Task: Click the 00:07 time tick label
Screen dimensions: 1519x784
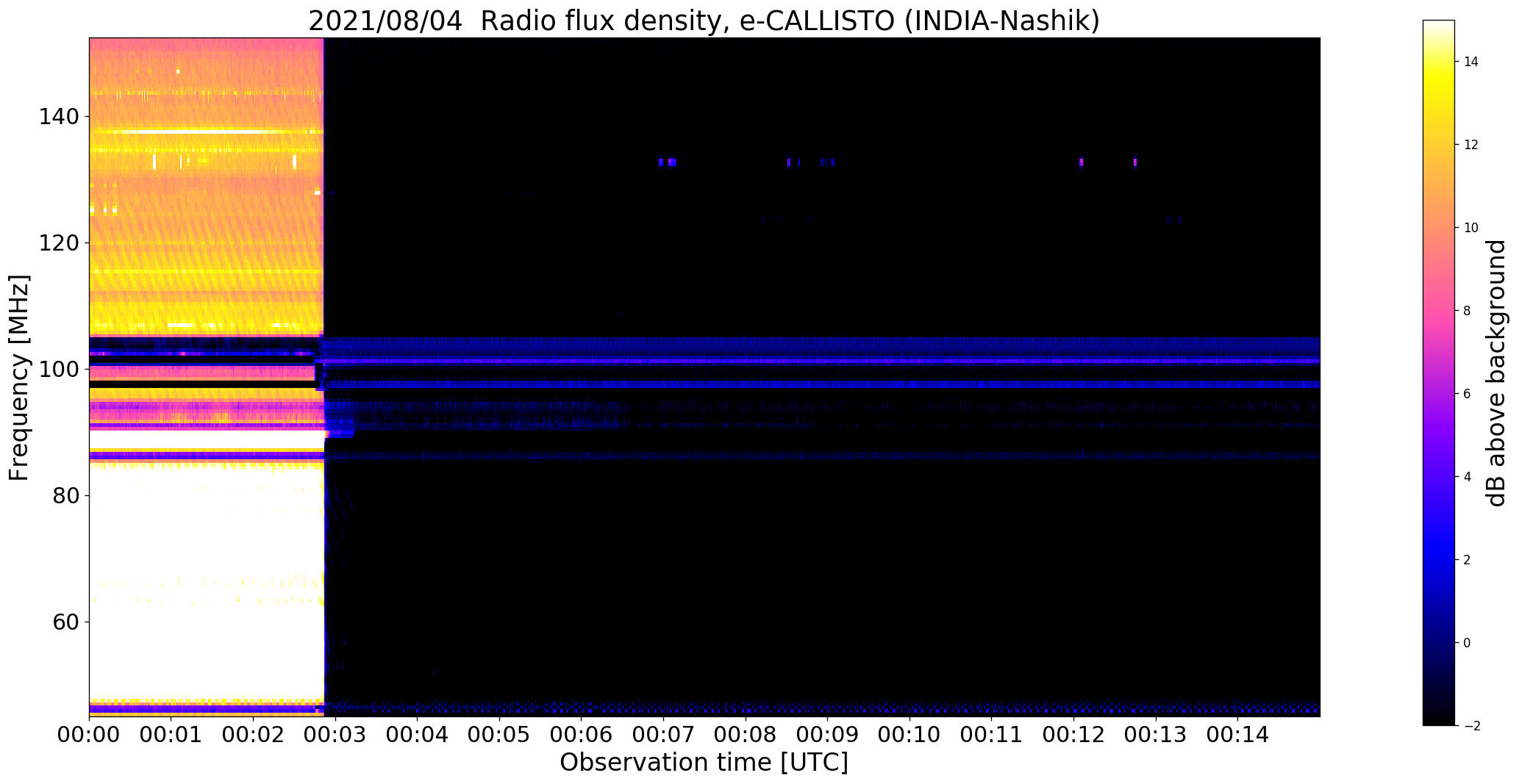Action: tap(663, 734)
